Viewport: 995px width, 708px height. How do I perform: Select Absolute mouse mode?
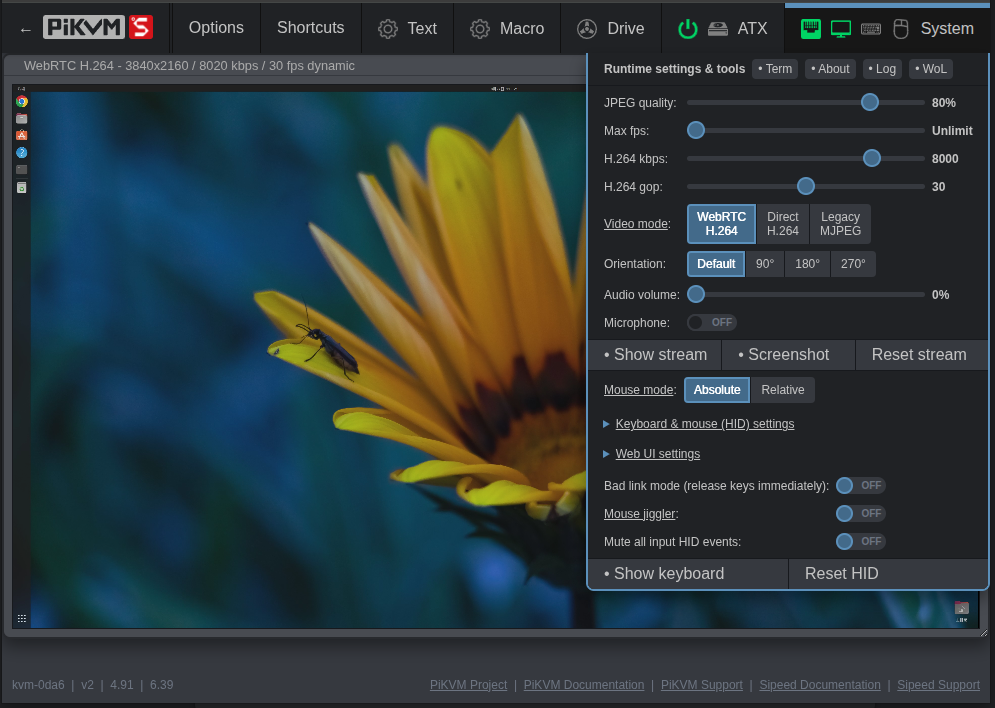tap(717, 390)
